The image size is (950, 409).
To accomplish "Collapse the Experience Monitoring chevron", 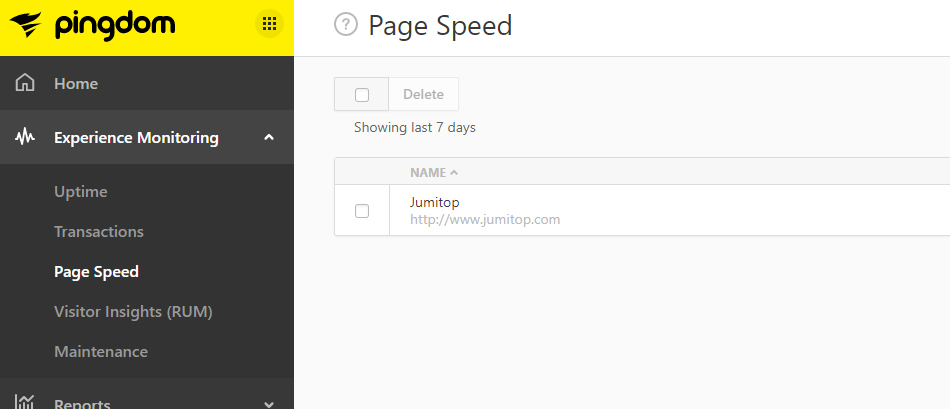I will point(268,137).
